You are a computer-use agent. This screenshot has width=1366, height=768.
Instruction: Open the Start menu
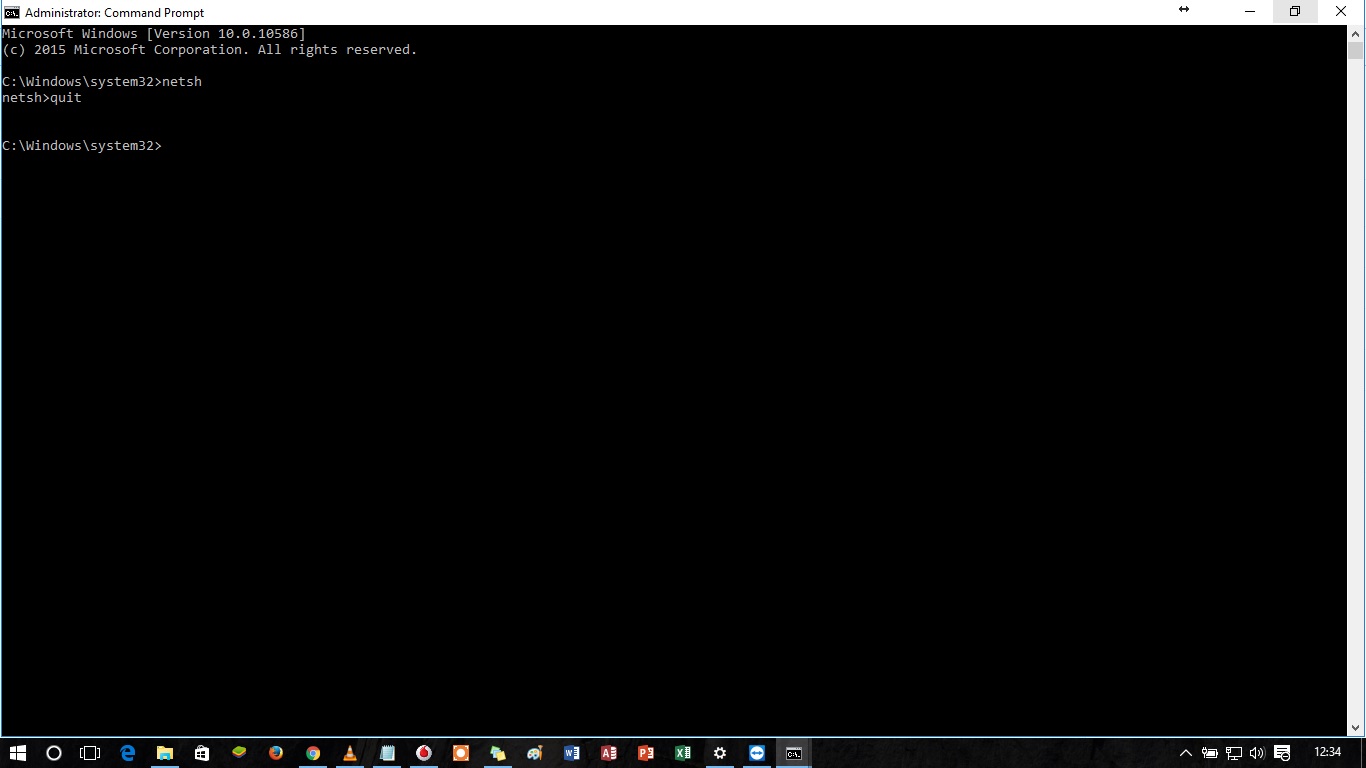pyautogui.click(x=16, y=753)
